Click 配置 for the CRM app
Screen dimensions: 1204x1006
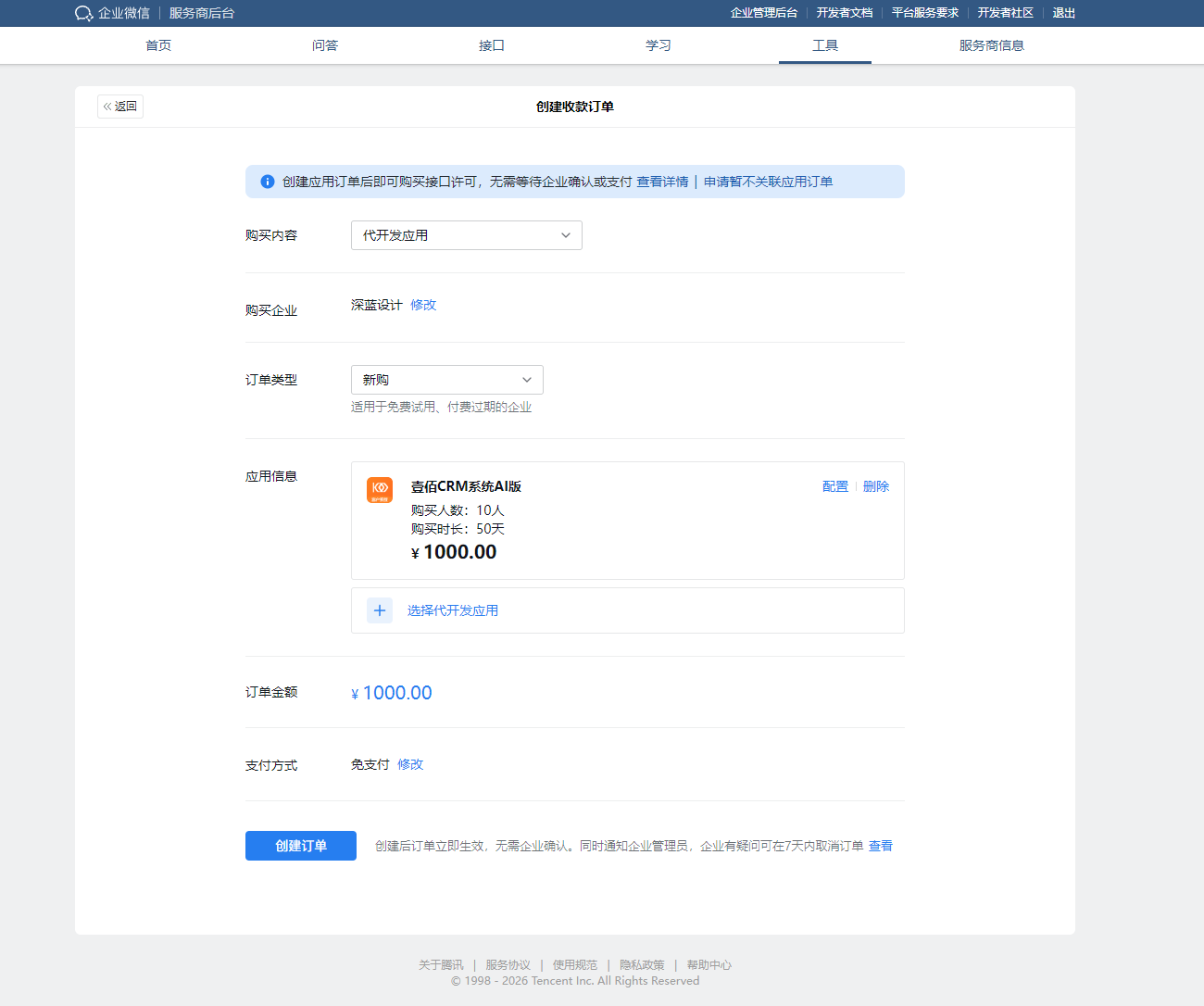coord(834,486)
